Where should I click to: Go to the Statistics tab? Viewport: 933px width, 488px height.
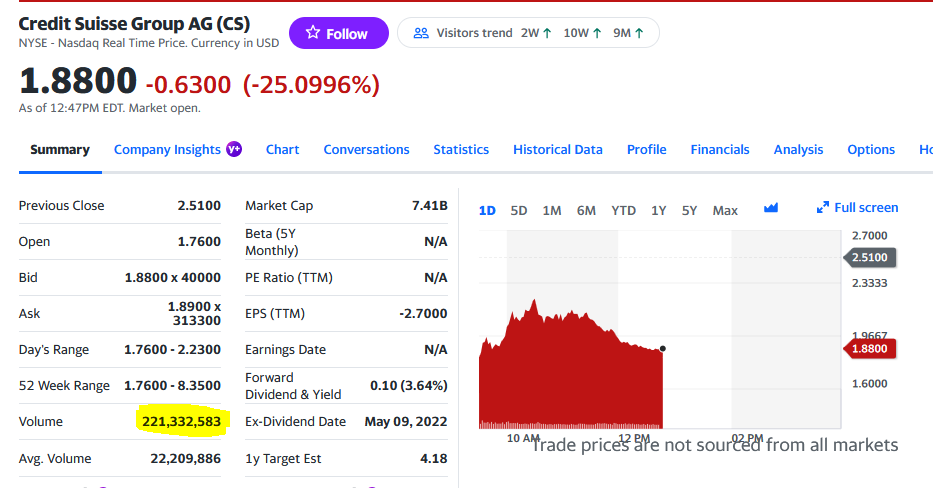tap(461, 150)
